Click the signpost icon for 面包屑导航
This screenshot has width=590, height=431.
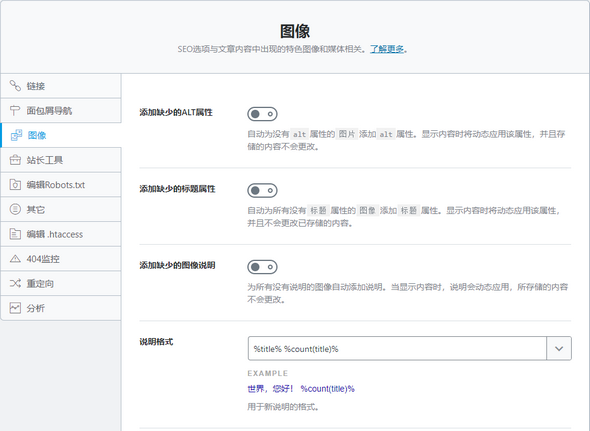pyautogui.click(x=15, y=111)
